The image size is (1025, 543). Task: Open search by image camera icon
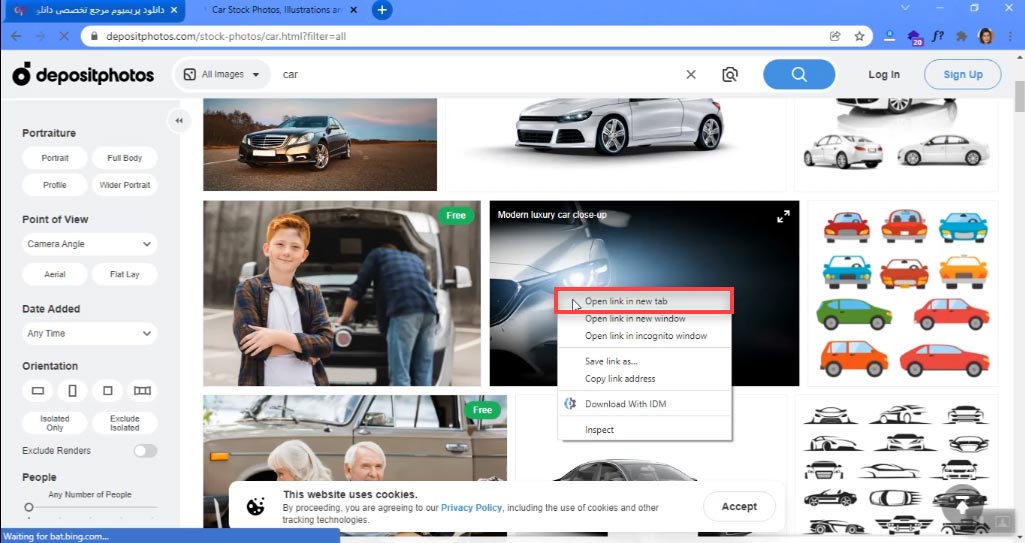point(730,74)
